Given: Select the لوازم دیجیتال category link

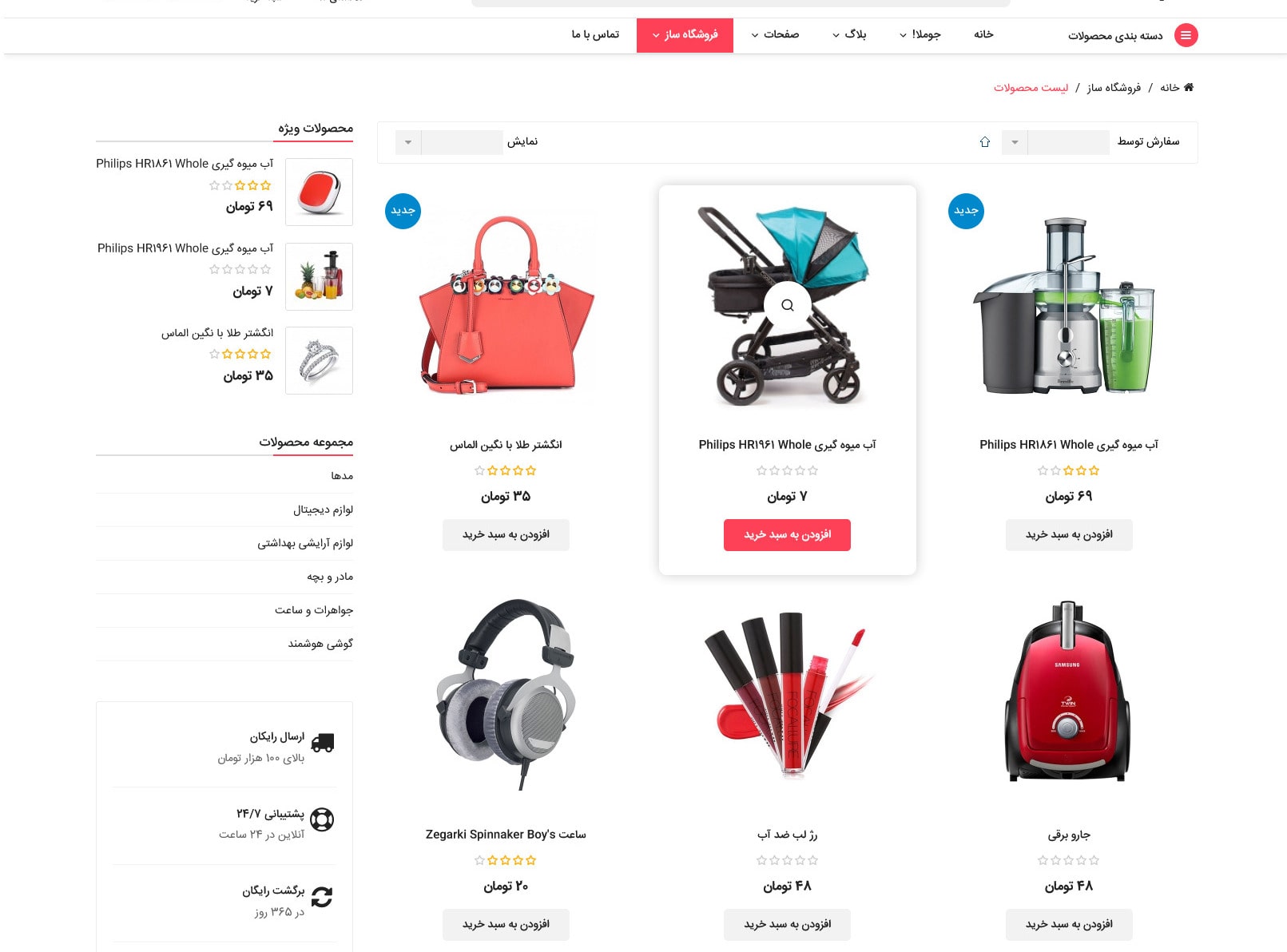Looking at the screenshot, I should click(x=323, y=510).
